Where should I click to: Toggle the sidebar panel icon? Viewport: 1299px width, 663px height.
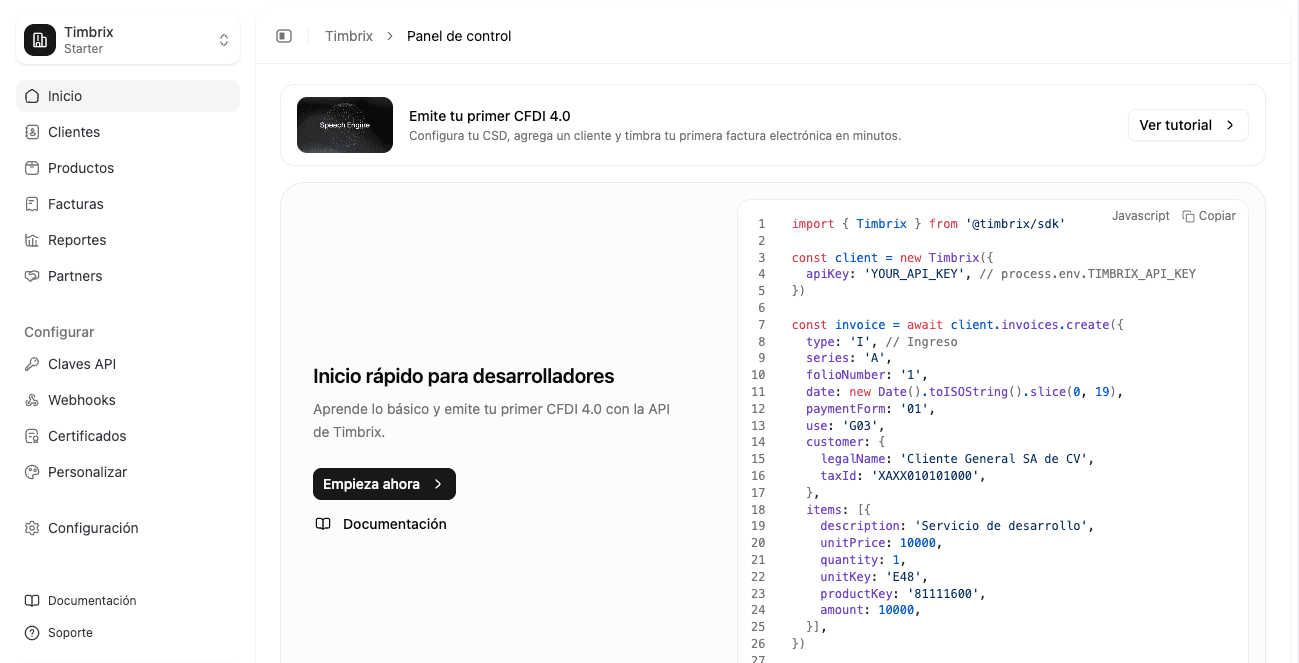pos(284,36)
